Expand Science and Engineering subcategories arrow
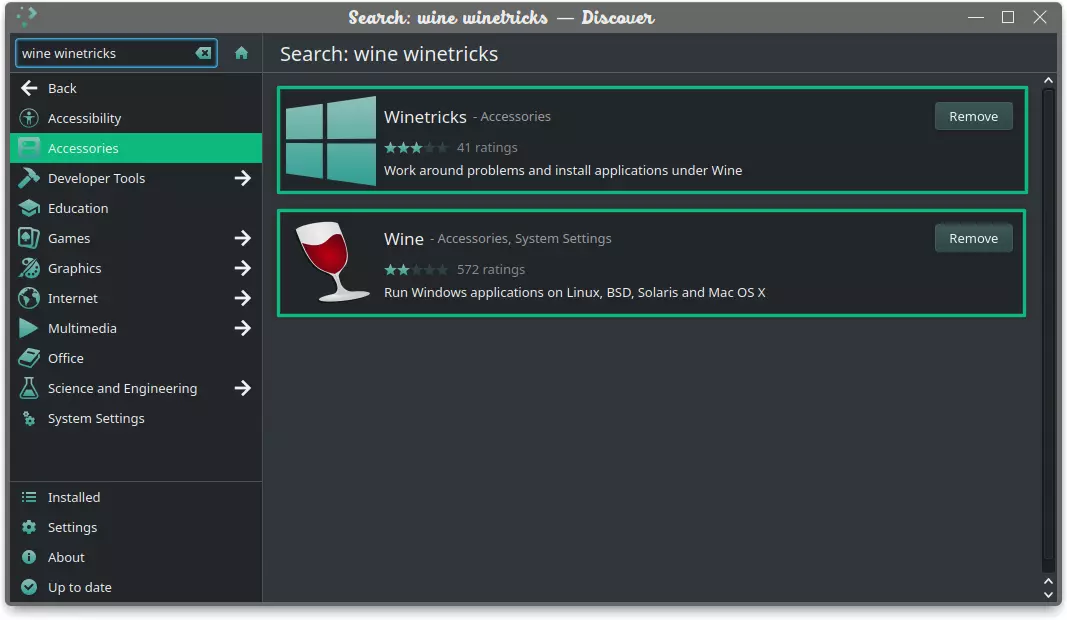The image size is (1067, 620). pyautogui.click(x=242, y=387)
